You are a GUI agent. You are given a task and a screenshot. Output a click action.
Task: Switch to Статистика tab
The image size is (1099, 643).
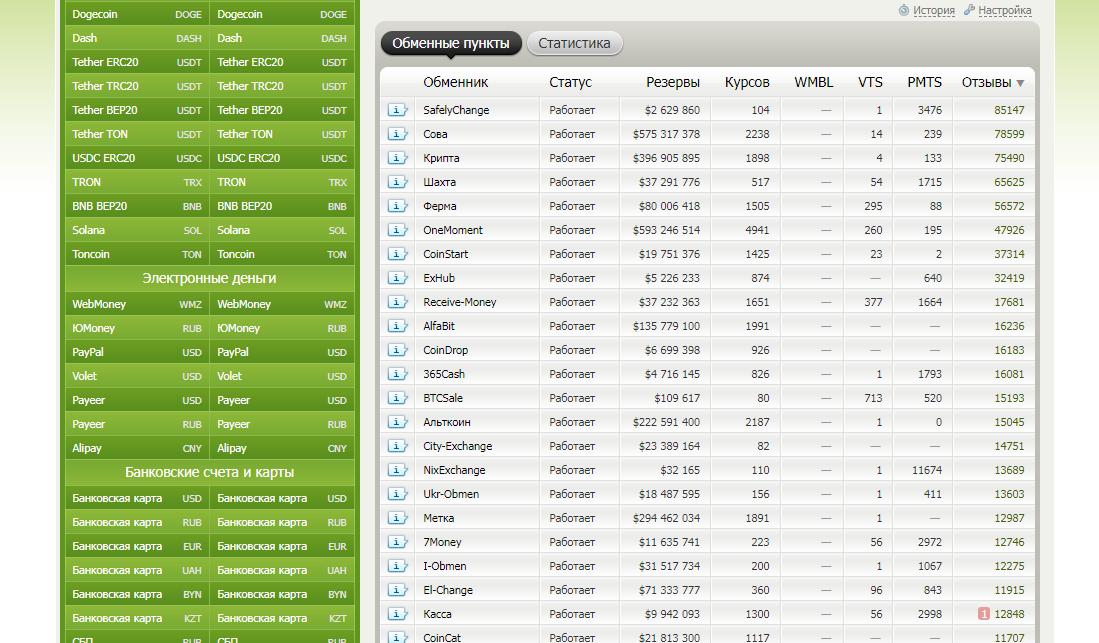coord(574,43)
